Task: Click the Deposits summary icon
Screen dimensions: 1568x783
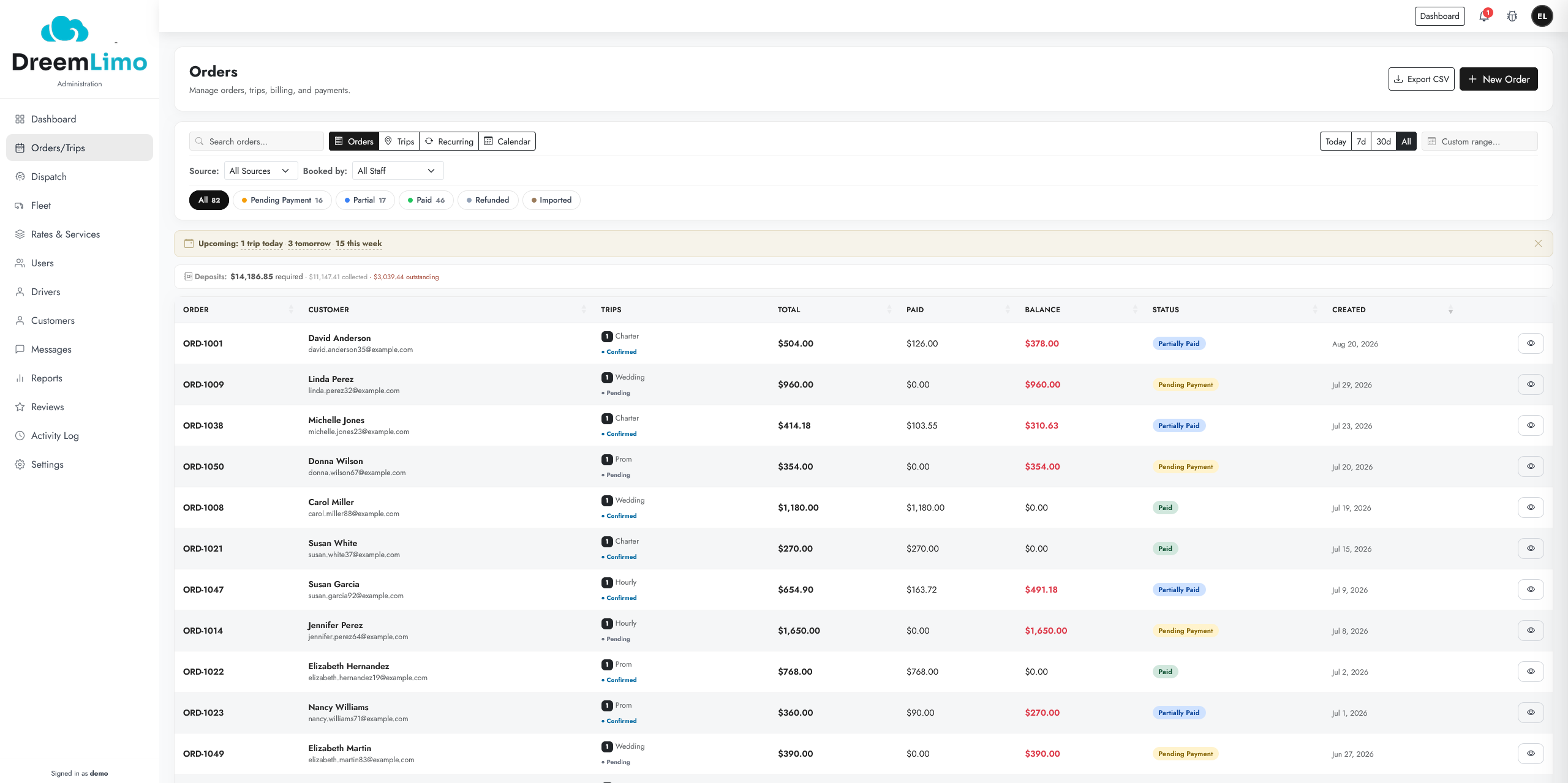Action: click(188, 277)
